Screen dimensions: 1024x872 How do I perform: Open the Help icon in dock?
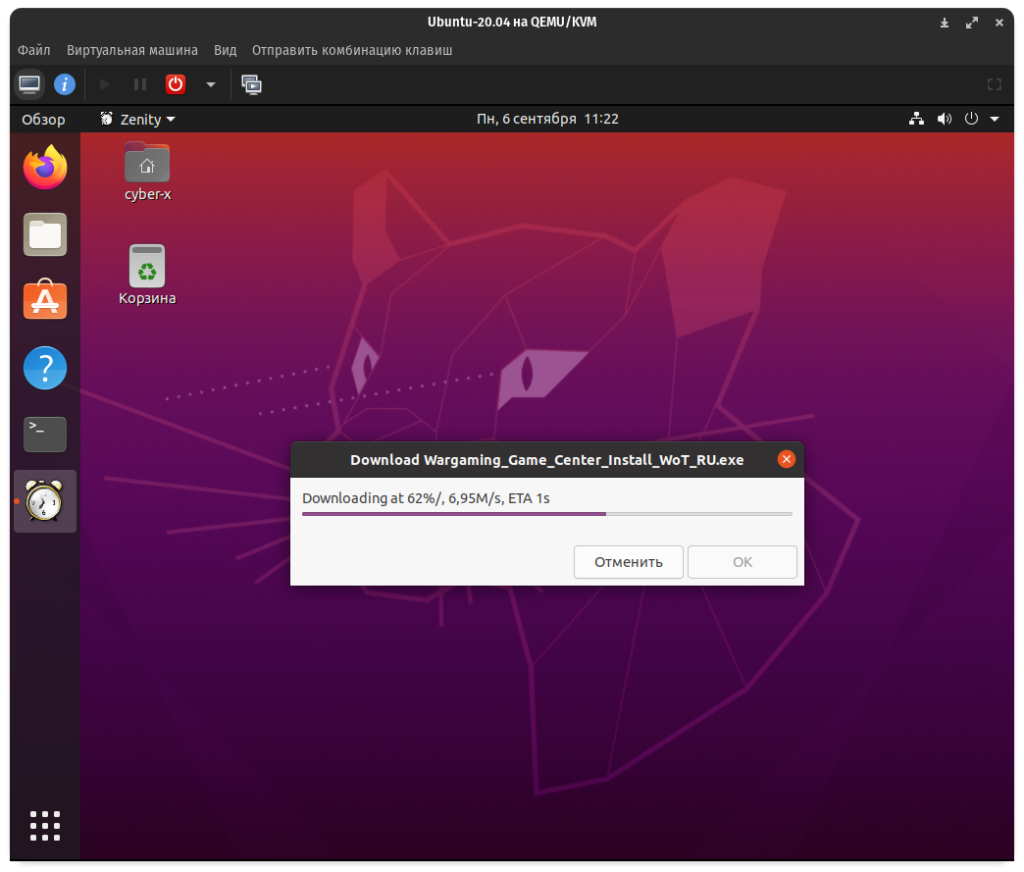pyautogui.click(x=45, y=368)
